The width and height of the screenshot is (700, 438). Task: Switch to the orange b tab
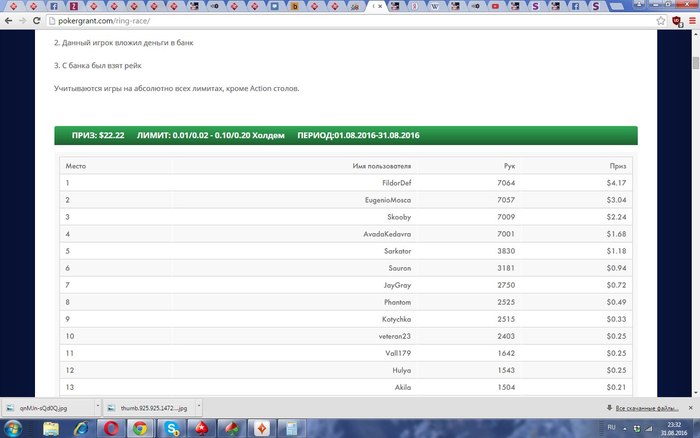coord(295,6)
